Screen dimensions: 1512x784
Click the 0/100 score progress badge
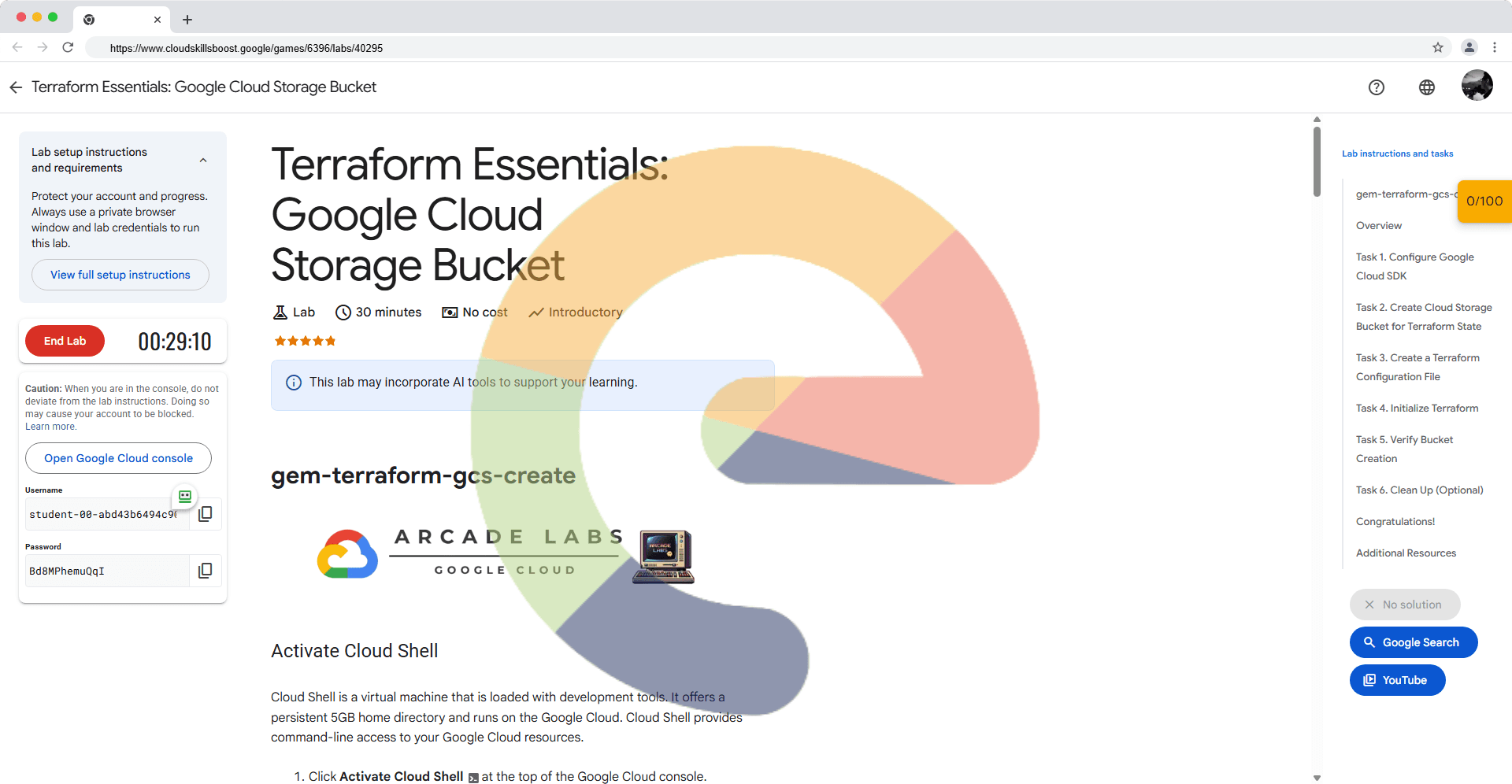[1484, 201]
